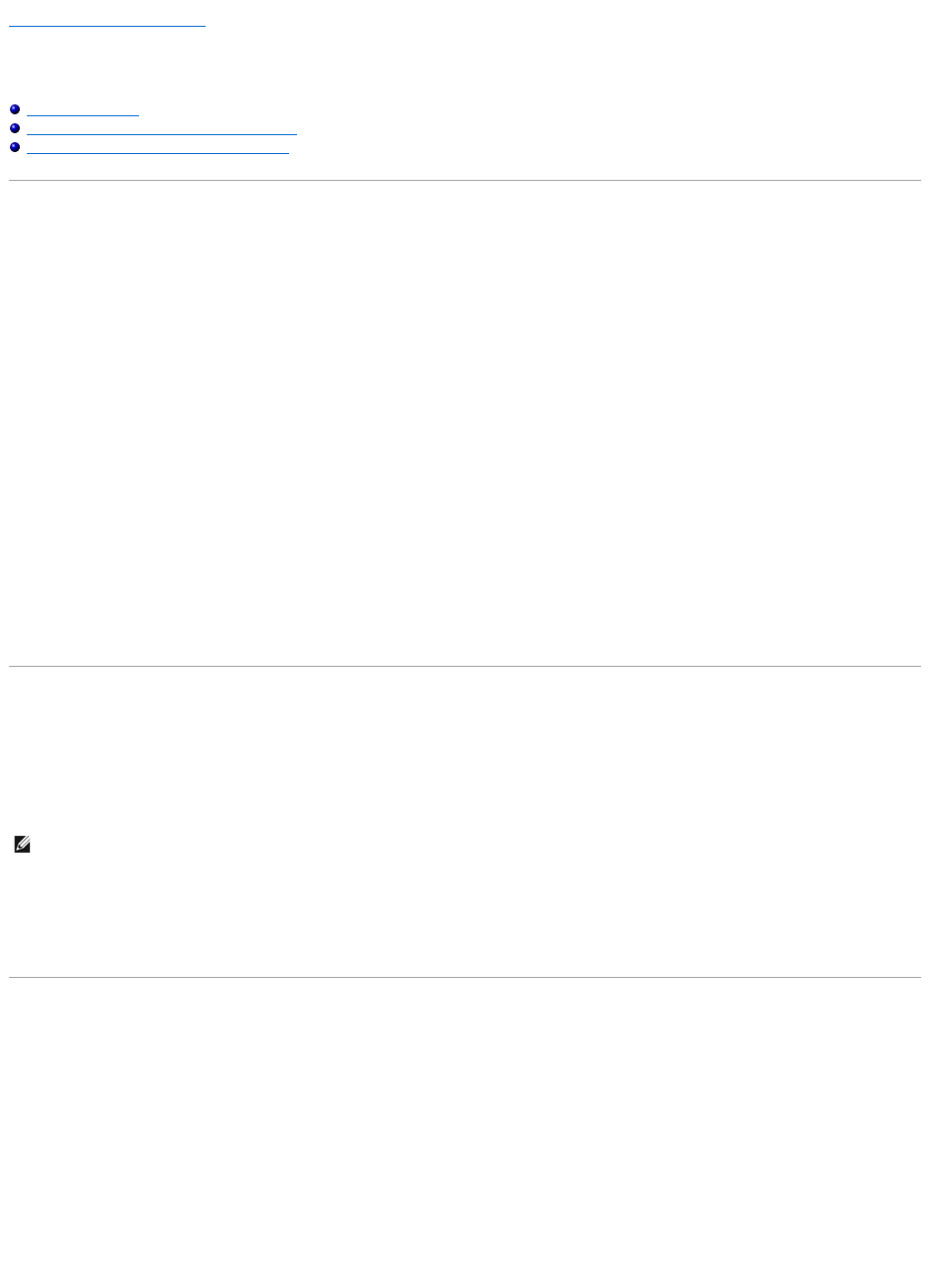The width and height of the screenshot is (930, 1288).
Task: Click the blue bullet beside the third list link
Action: [15, 148]
